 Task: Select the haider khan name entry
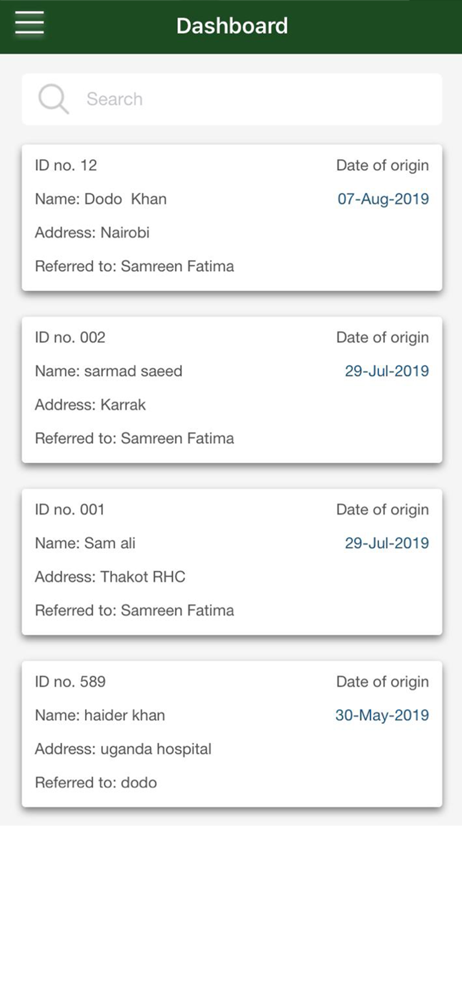(x=100, y=716)
